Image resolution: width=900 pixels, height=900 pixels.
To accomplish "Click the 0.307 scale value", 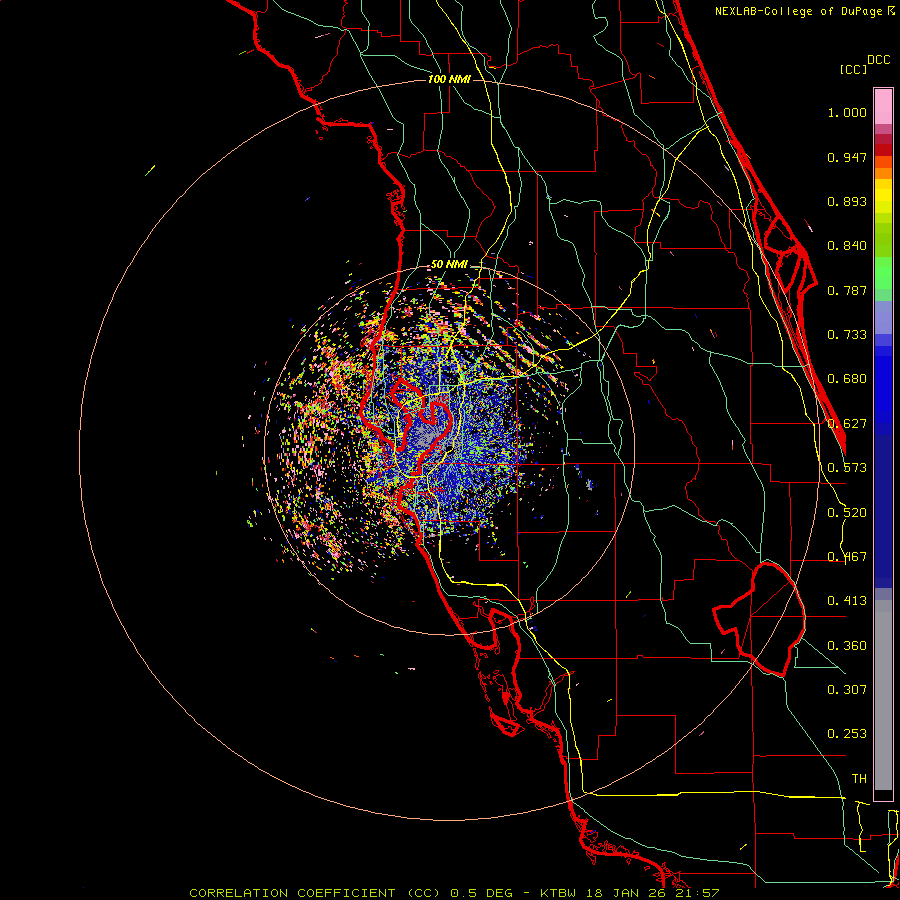I will tap(847, 689).
